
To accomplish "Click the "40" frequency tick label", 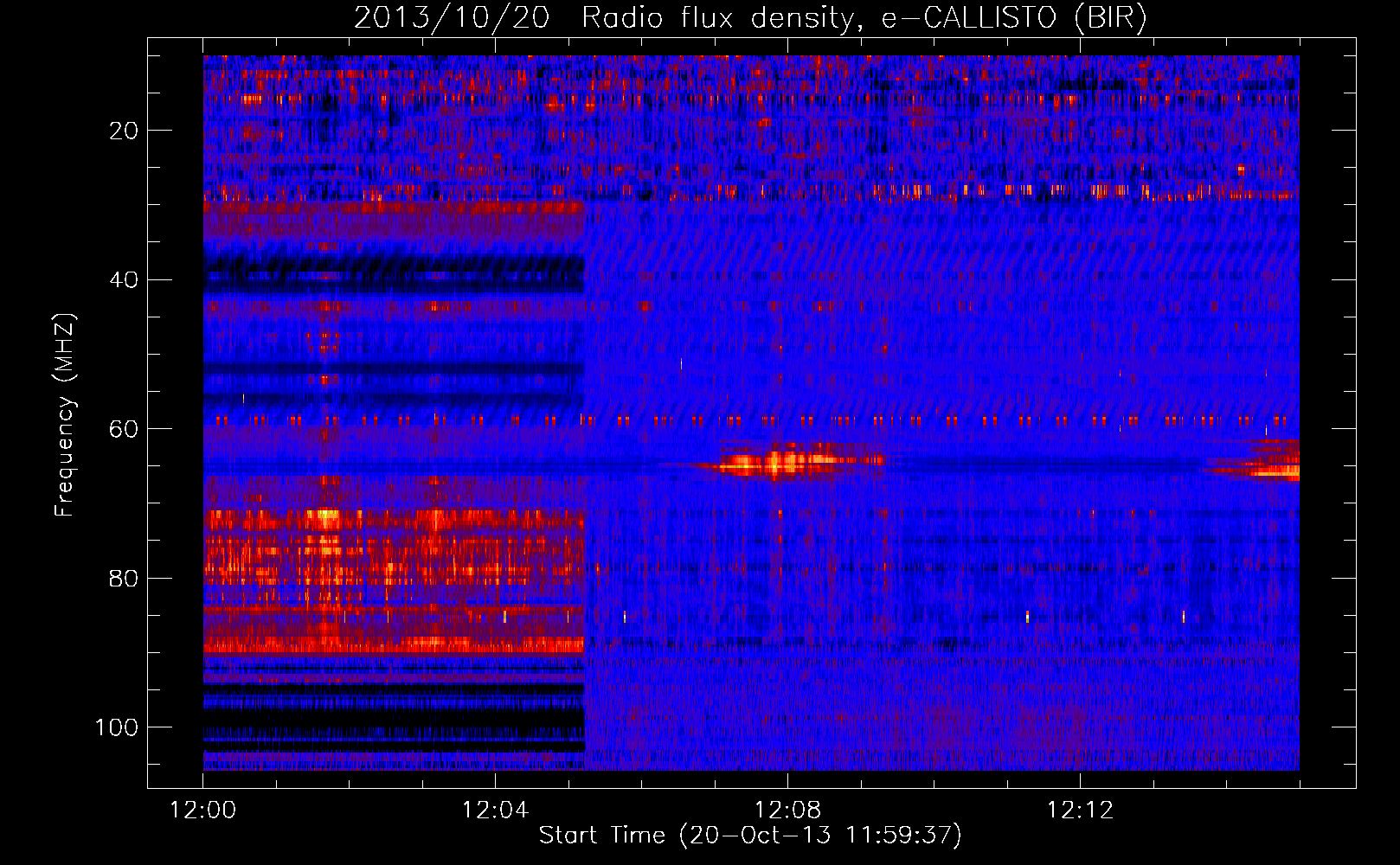I will tap(125, 280).
